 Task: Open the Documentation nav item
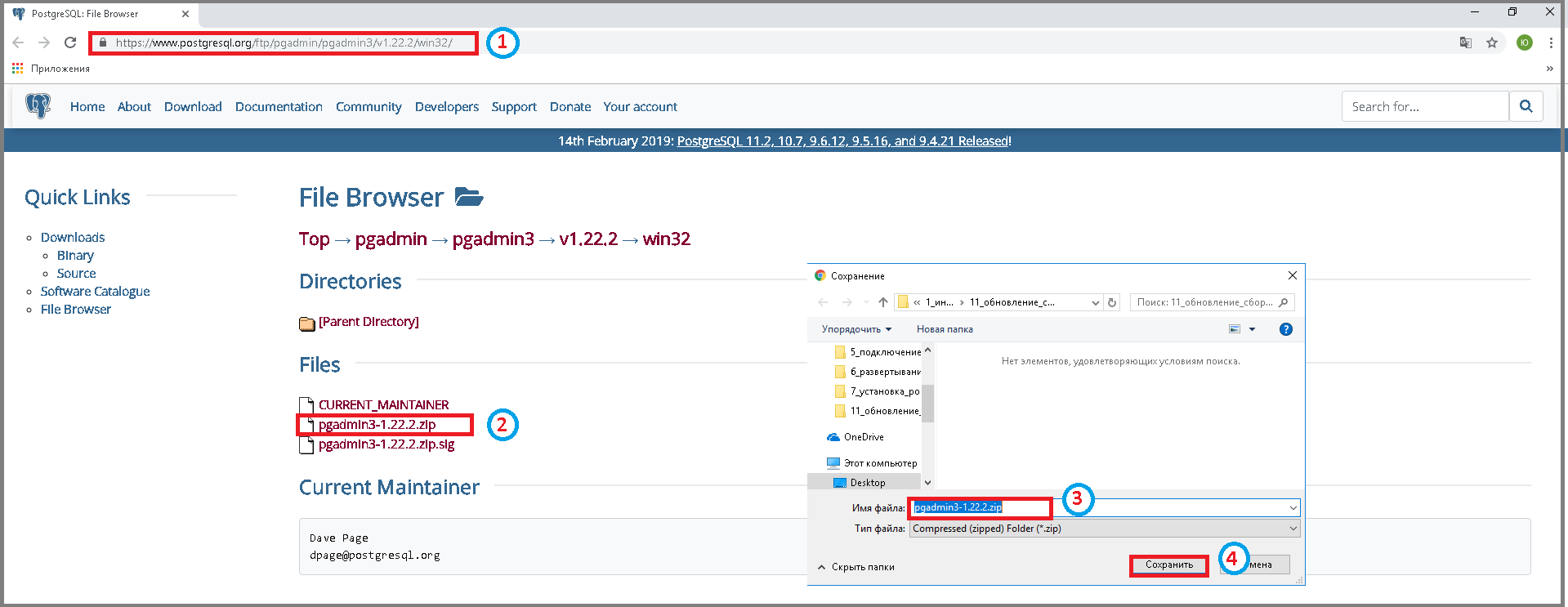pos(279,107)
